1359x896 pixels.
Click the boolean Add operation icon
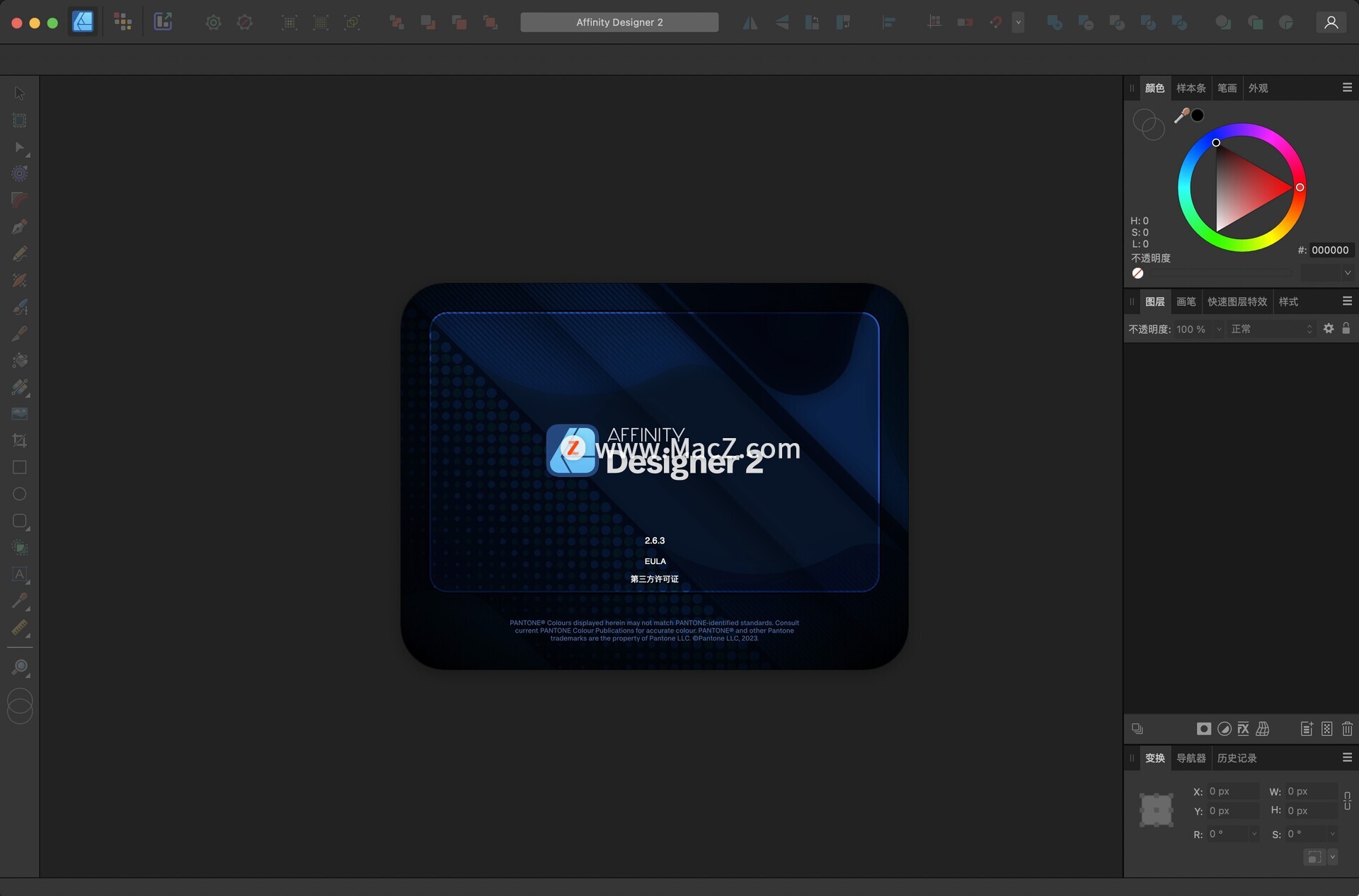click(1055, 23)
